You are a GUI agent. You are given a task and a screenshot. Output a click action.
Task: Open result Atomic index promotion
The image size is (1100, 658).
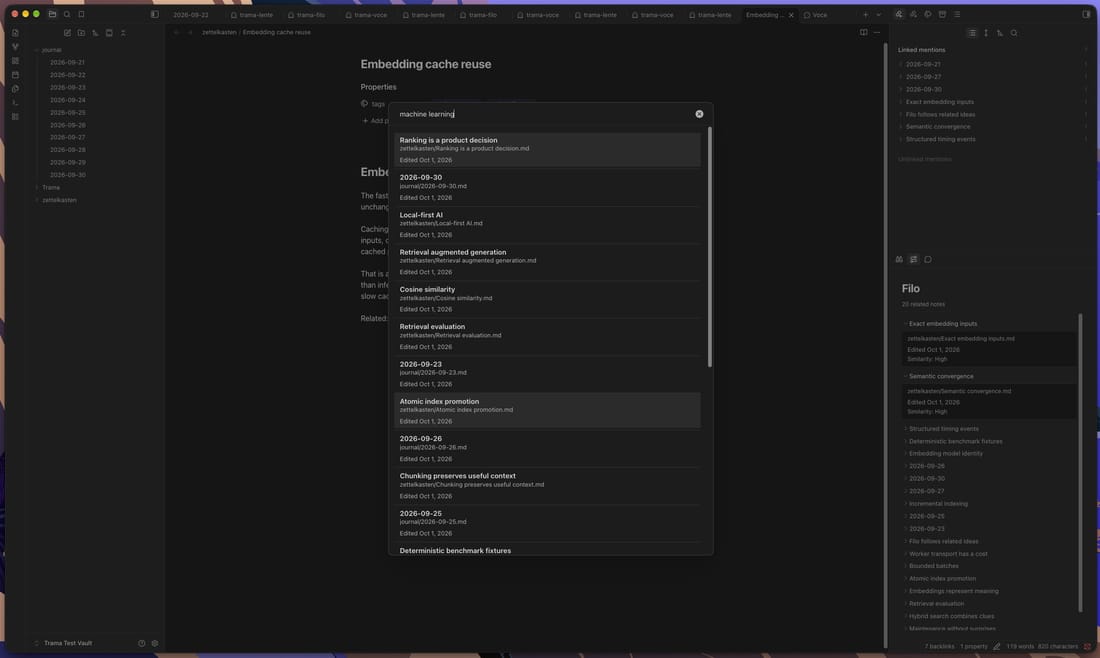(x=547, y=411)
